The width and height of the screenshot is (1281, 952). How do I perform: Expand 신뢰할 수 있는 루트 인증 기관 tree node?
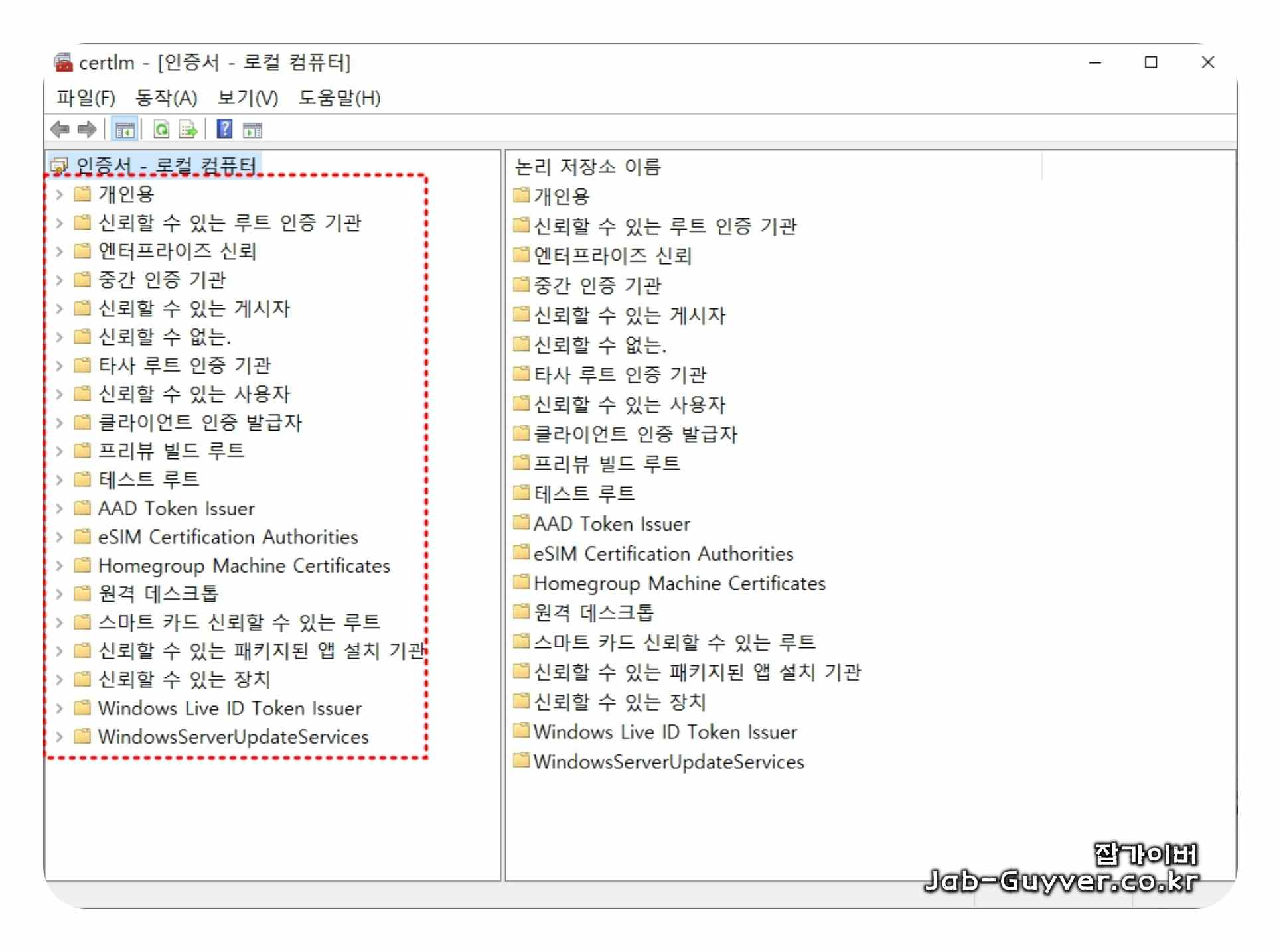pos(60,223)
